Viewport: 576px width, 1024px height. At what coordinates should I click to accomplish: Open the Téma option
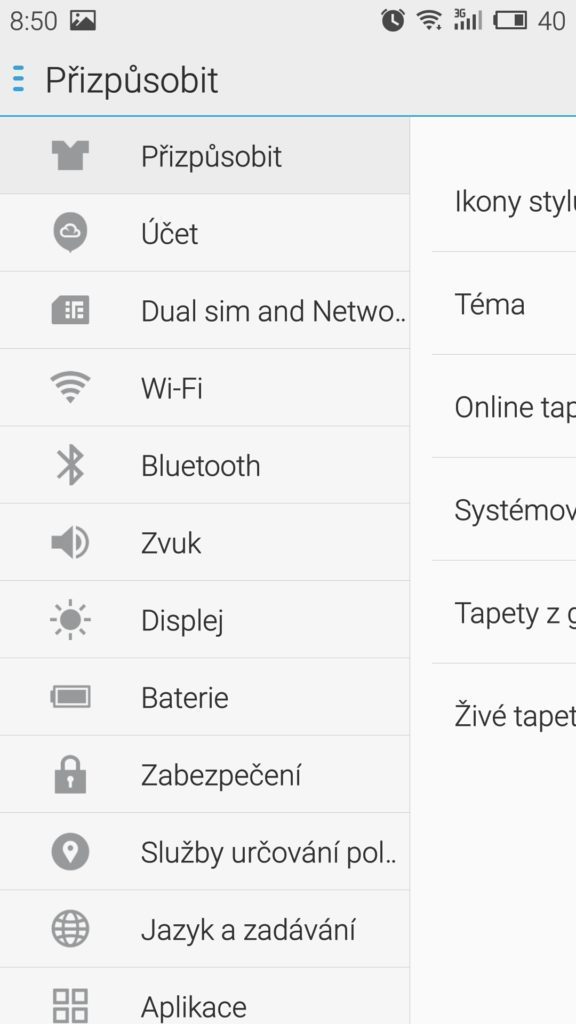click(504, 304)
